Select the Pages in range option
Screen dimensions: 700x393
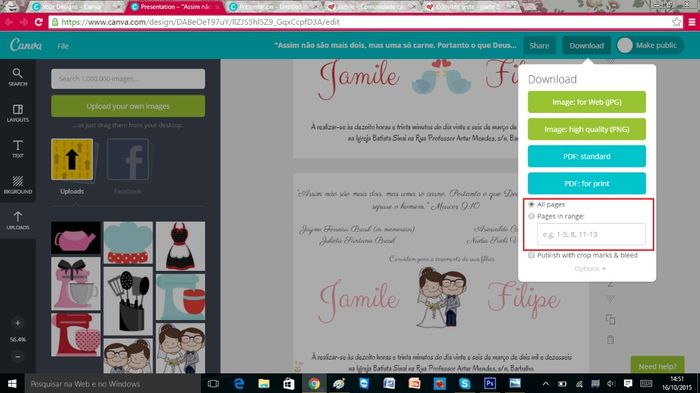531,216
